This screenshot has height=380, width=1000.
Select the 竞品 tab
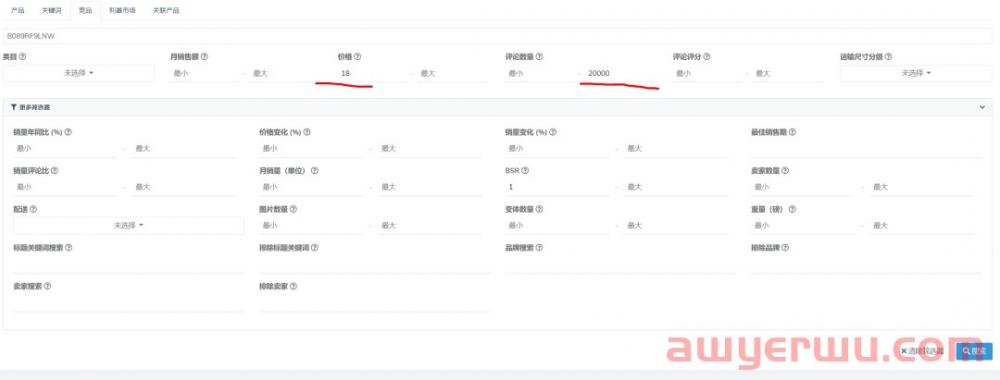(85, 11)
